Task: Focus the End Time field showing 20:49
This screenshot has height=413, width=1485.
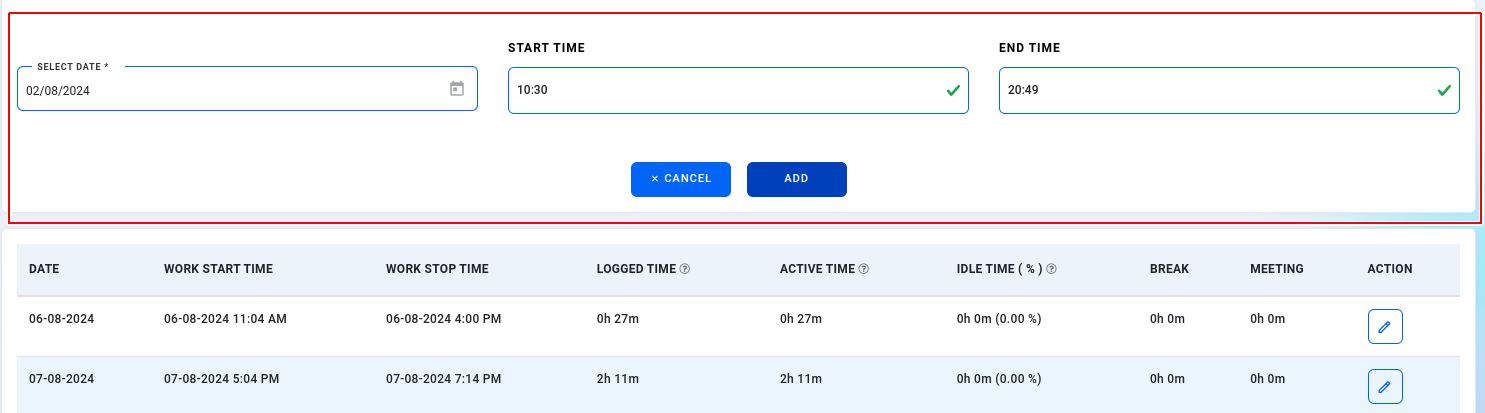Action: tap(1229, 90)
